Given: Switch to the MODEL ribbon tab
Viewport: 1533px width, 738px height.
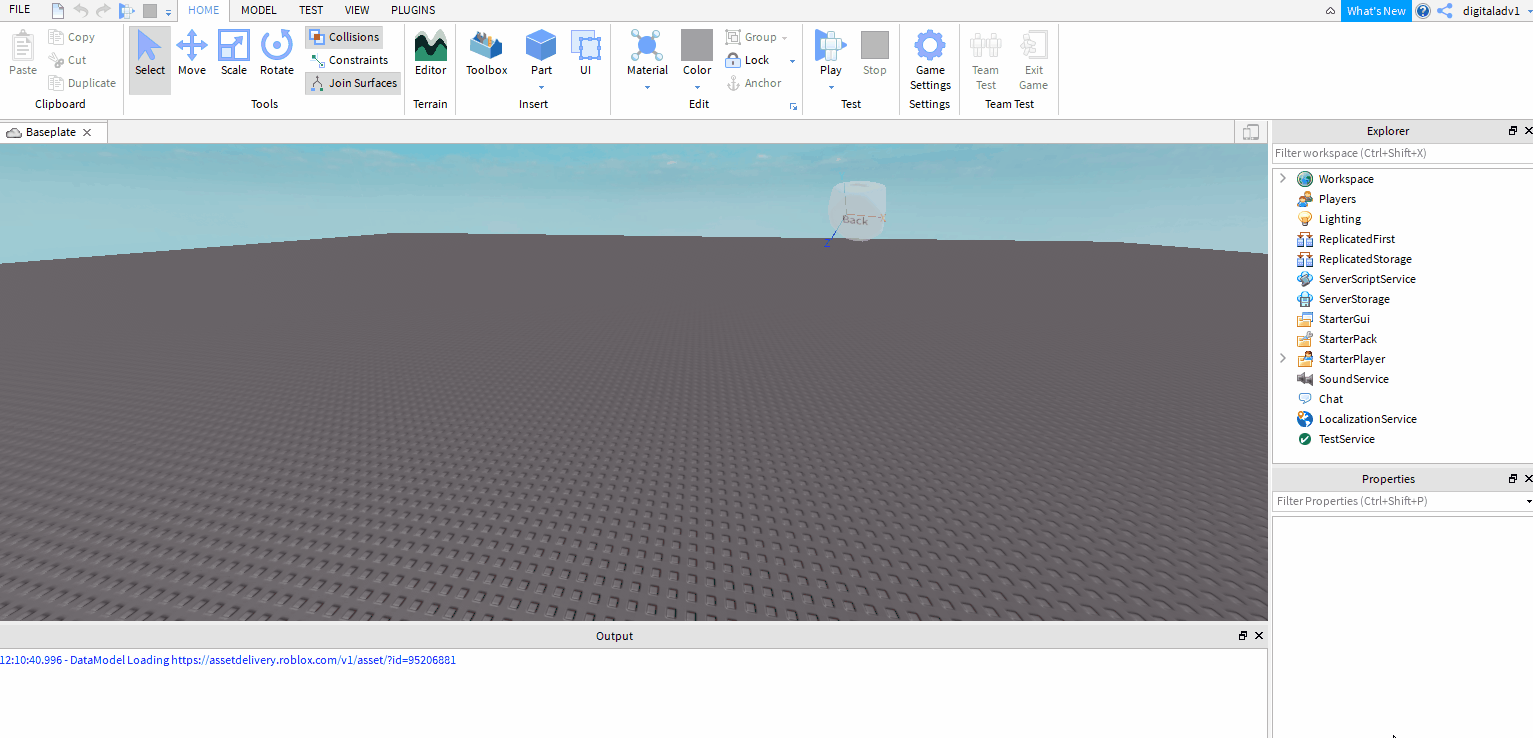Looking at the screenshot, I should tap(259, 10).
